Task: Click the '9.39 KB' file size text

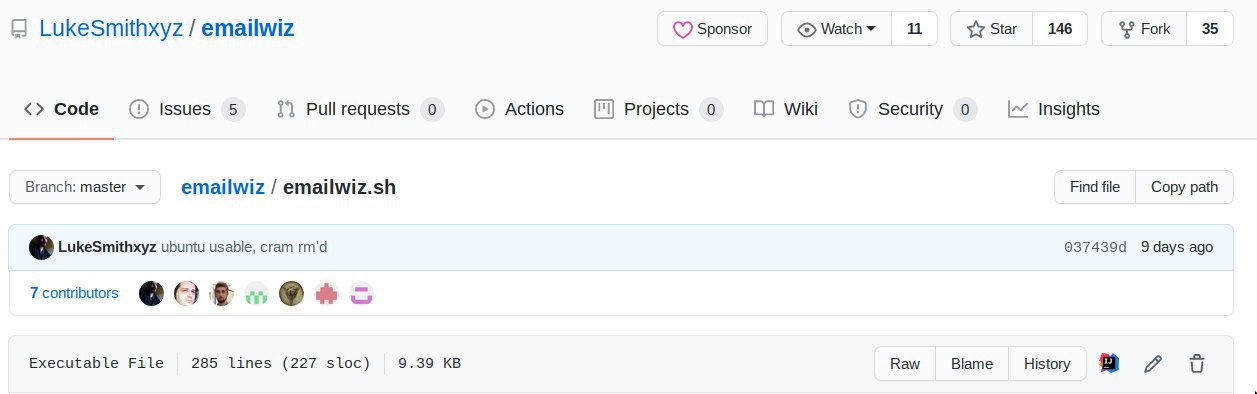Action: [429, 364]
